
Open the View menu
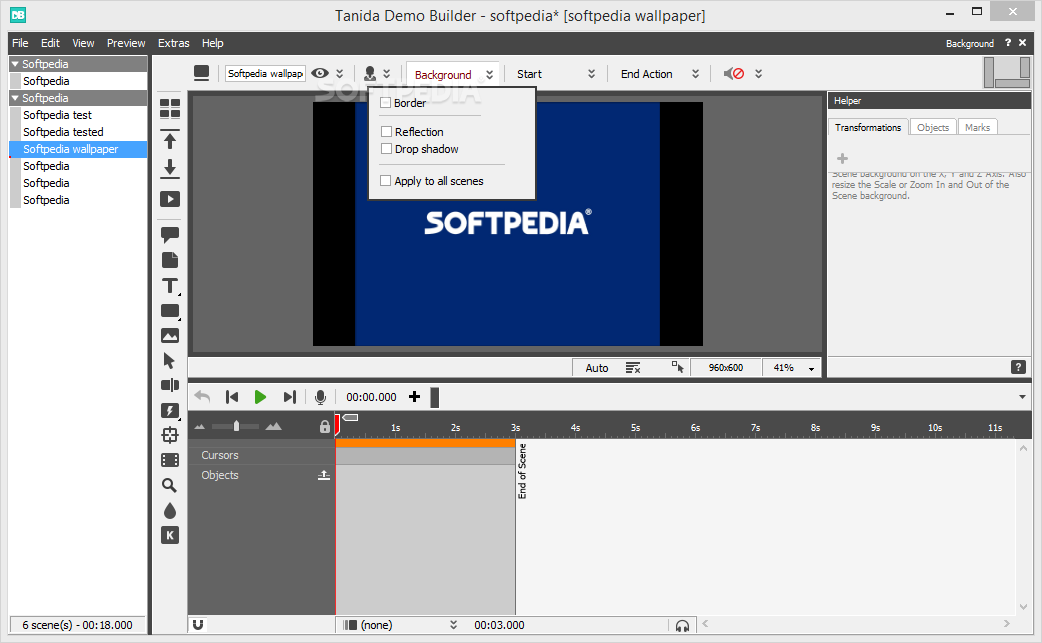point(83,43)
